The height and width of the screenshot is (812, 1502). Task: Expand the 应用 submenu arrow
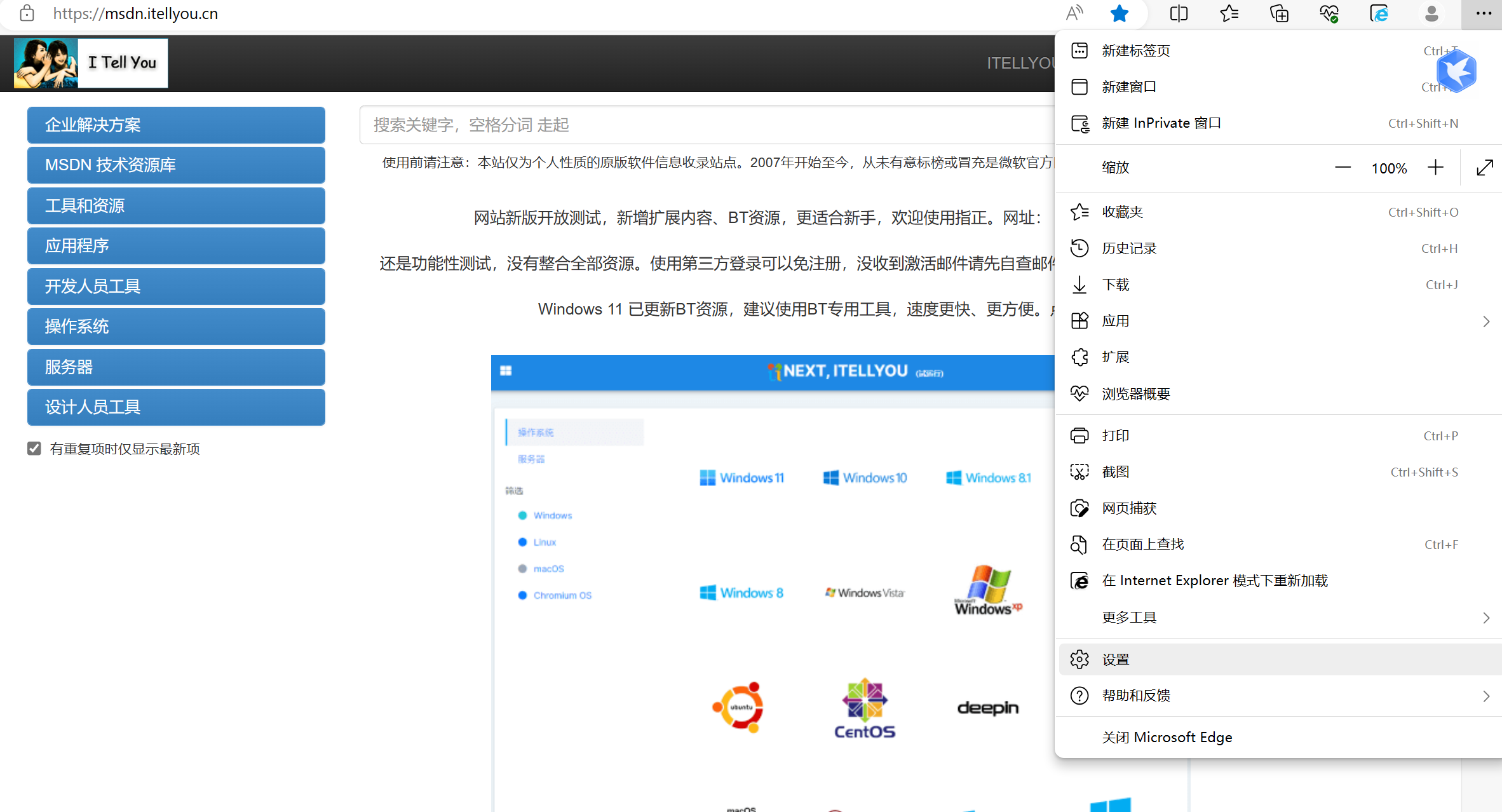(x=1486, y=321)
